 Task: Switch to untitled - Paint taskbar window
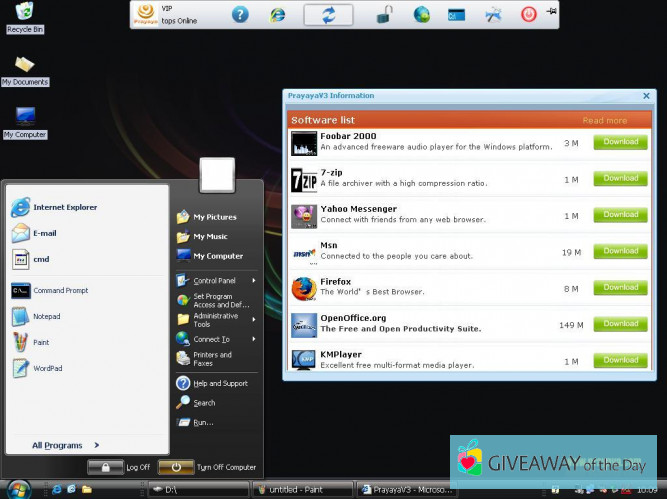pyautogui.click(x=302, y=489)
